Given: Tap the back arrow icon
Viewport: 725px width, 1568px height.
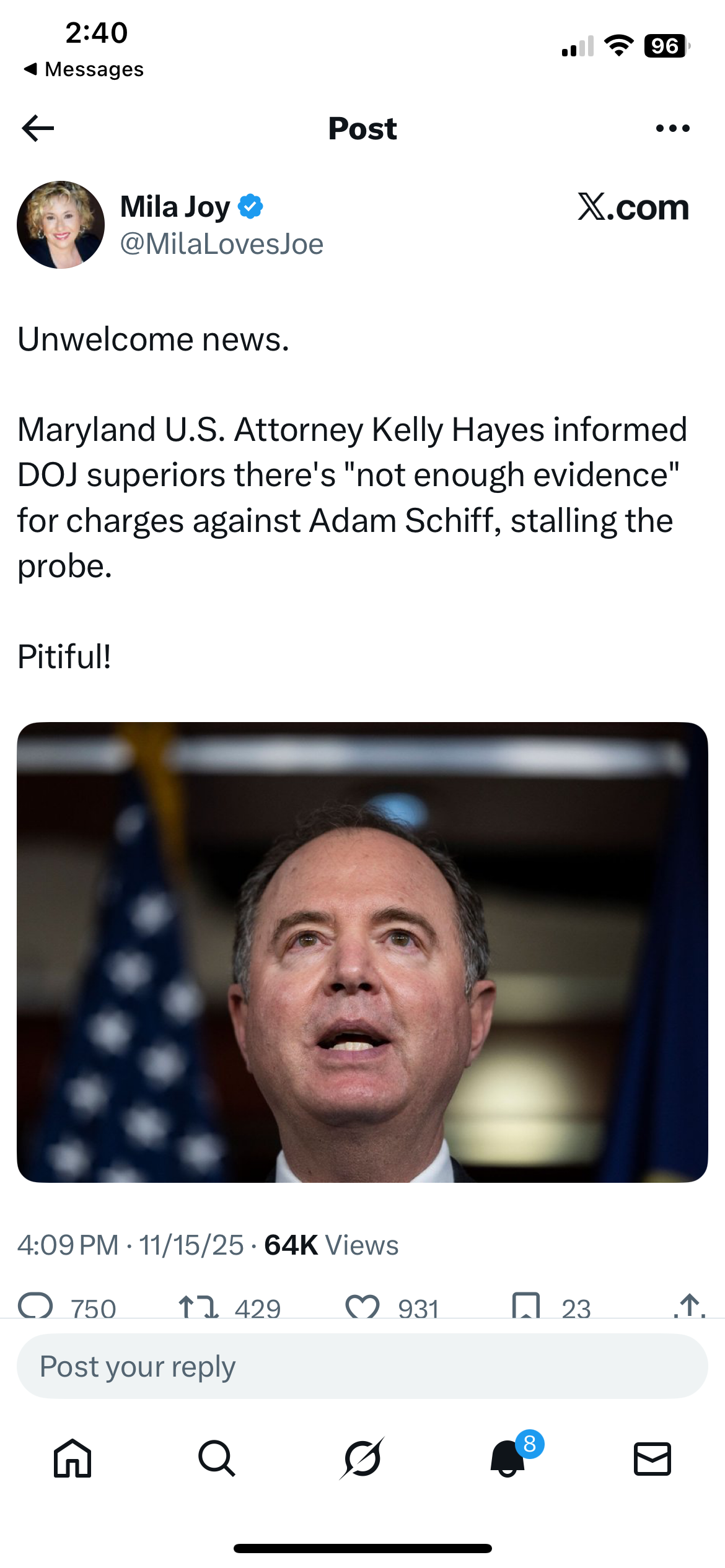Looking at the screenshot, I should [38, 129].
